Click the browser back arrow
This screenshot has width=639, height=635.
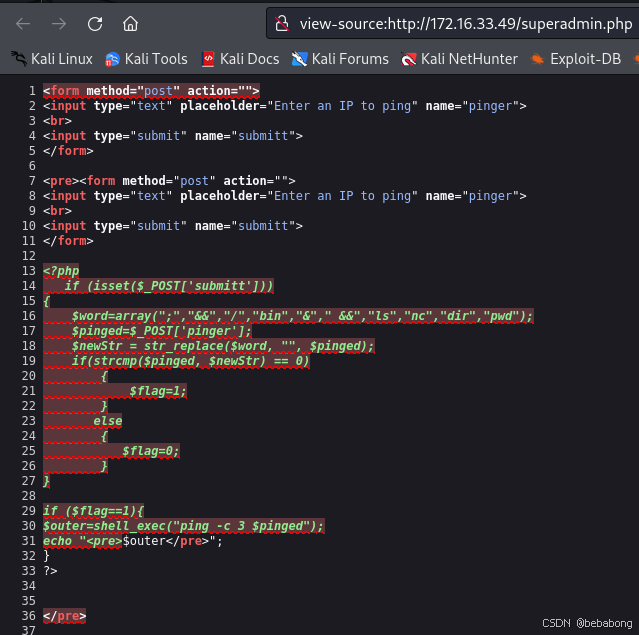pyautogui.click(x=23, y=24)
